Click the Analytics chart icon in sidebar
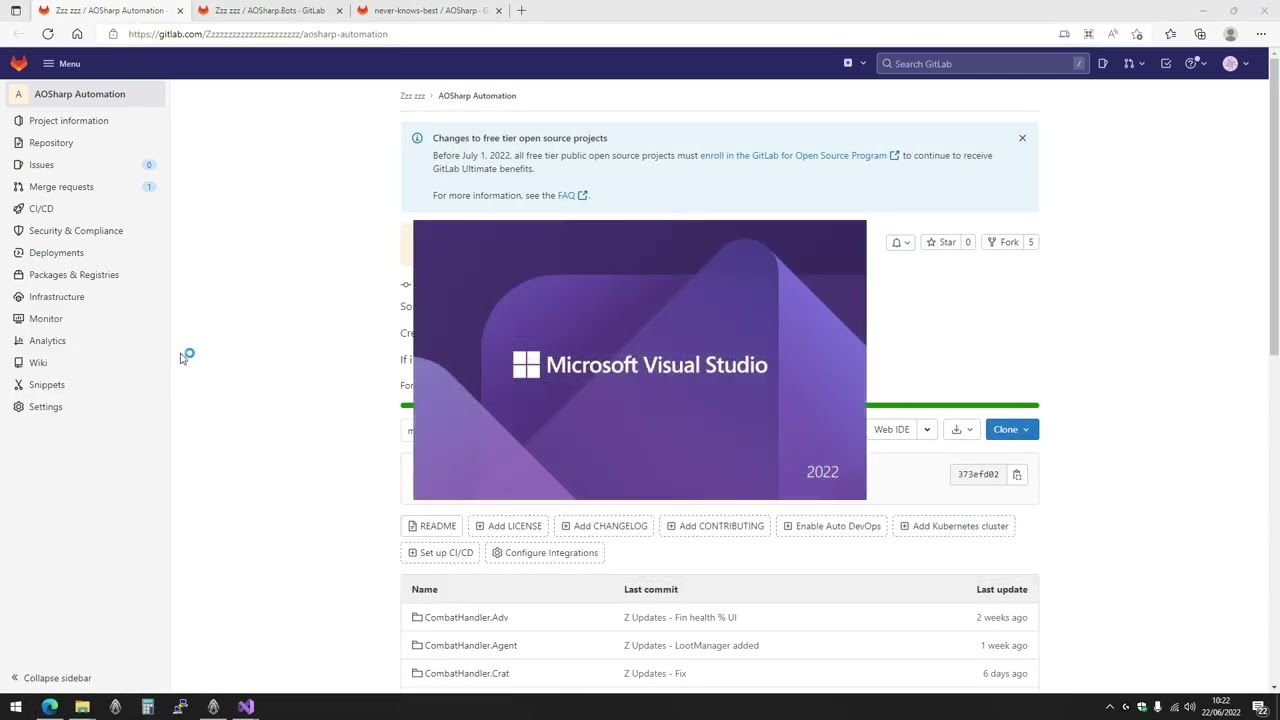 click(19, 341)
